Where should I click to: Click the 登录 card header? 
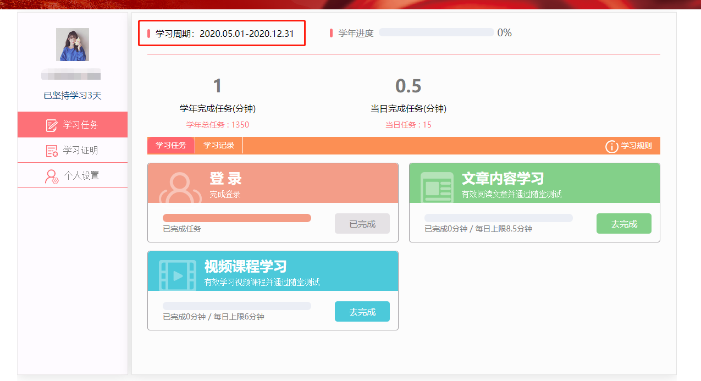point(273,183)
